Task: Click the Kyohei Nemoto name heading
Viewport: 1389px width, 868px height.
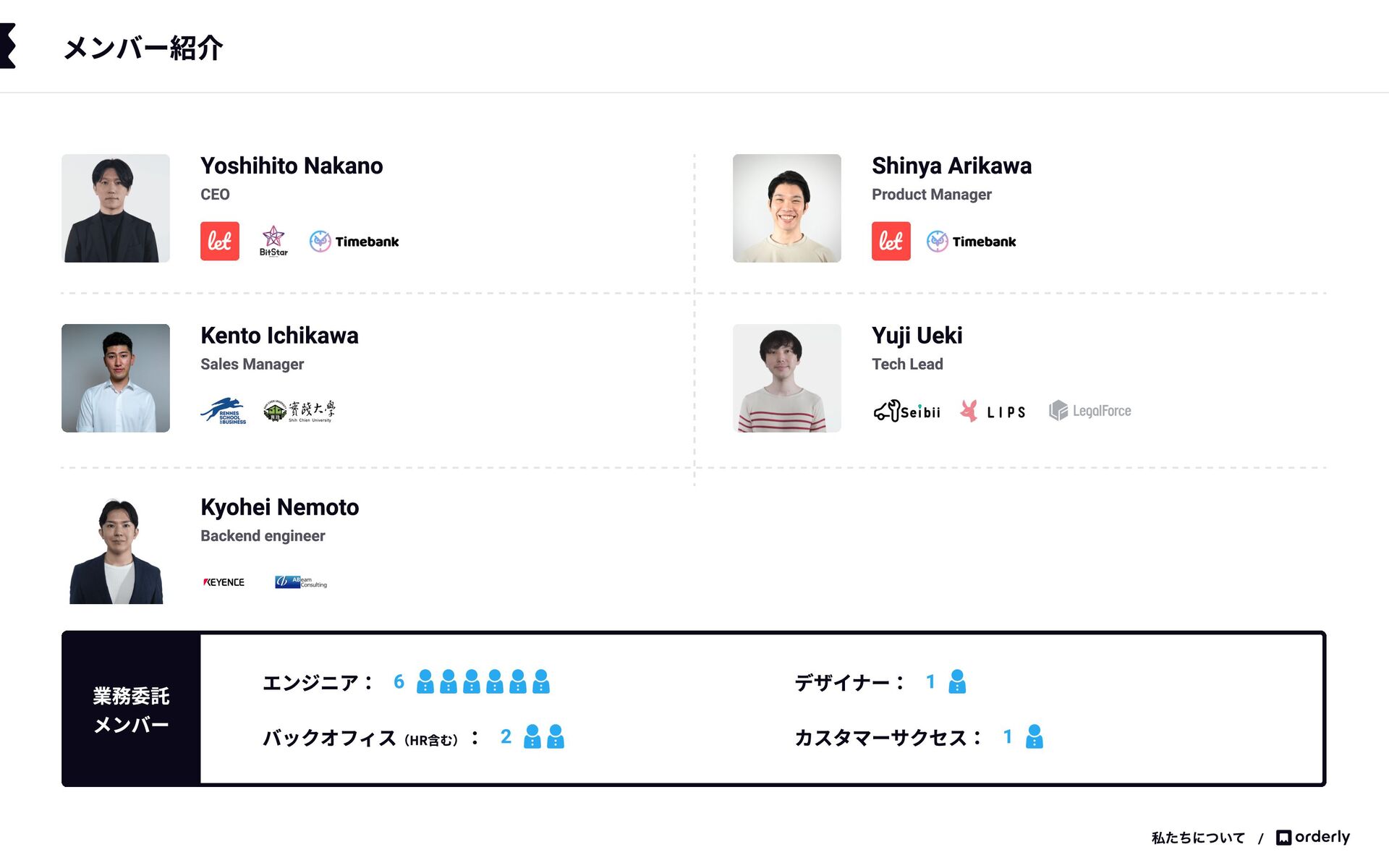Action: (x=280, y=507)
